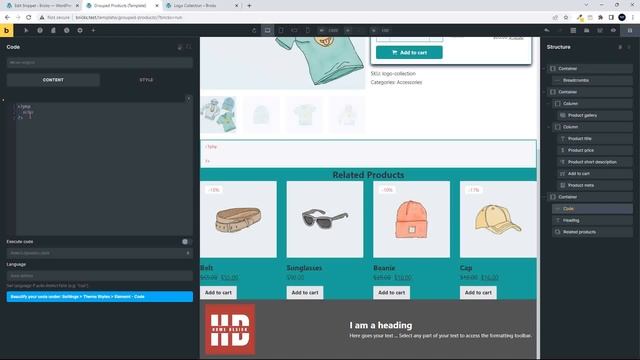Open the STYLE tab in Code panel

click(146, 80)
